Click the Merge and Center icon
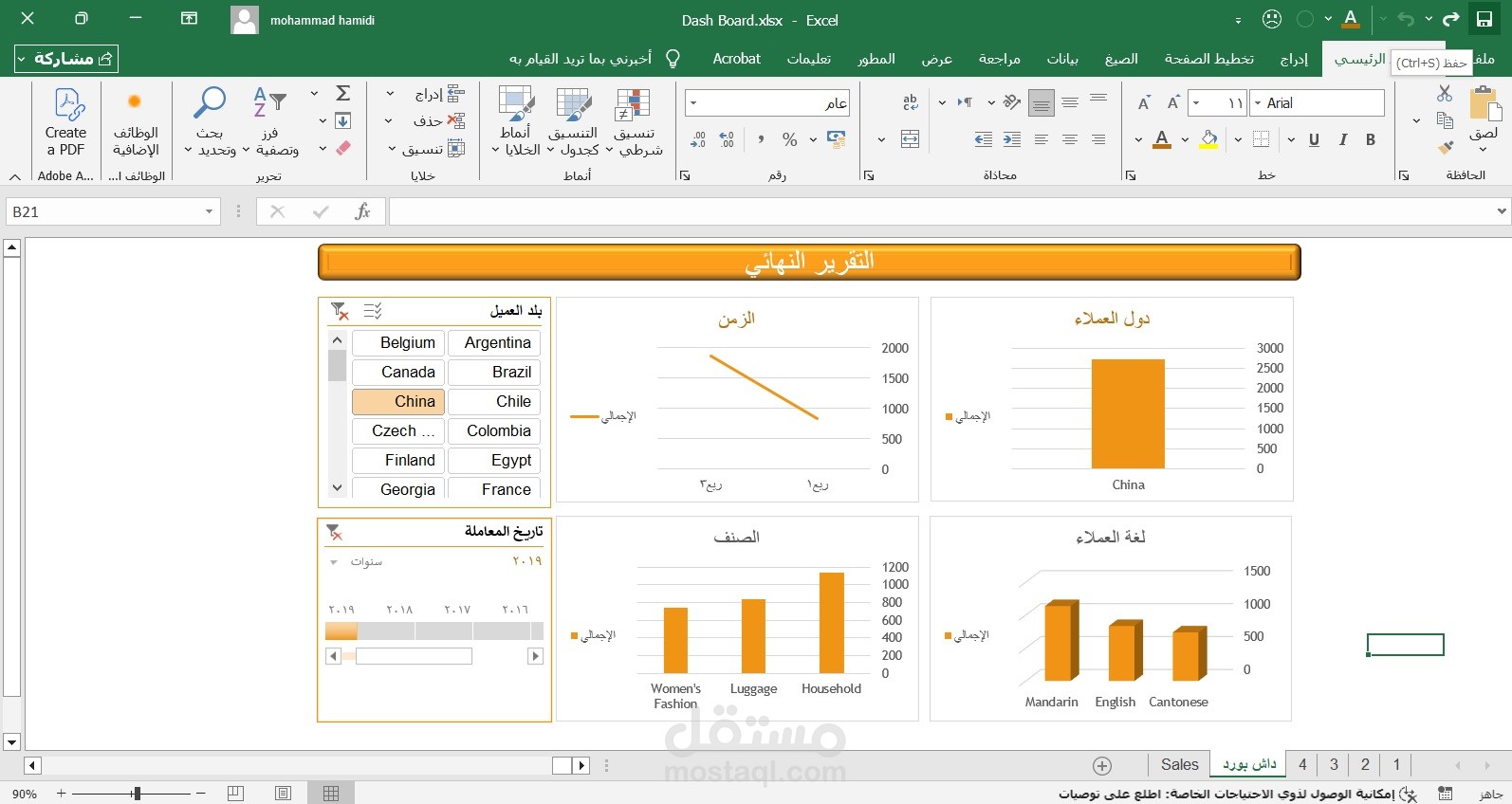Image resolution: width=1512 pixels, height=804 pixels. pos(910,140)
